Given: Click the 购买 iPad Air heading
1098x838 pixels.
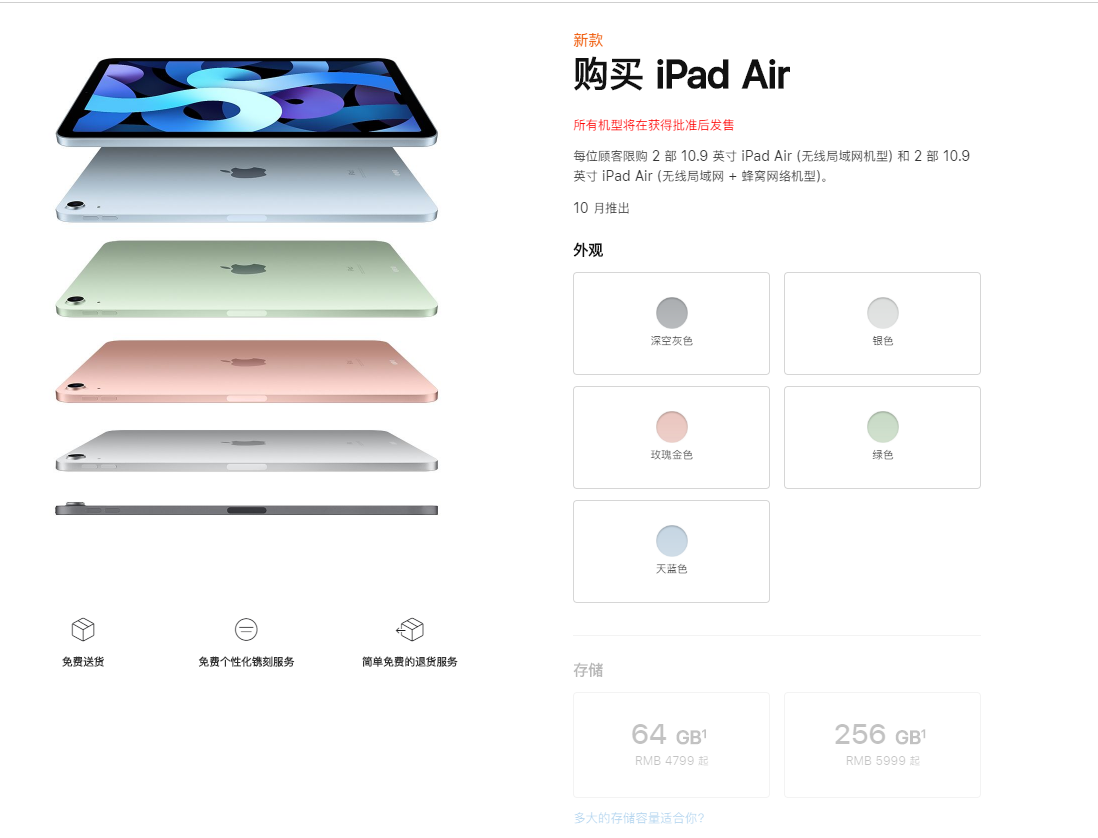Looking at the screenshot, I should coord(681,74).
